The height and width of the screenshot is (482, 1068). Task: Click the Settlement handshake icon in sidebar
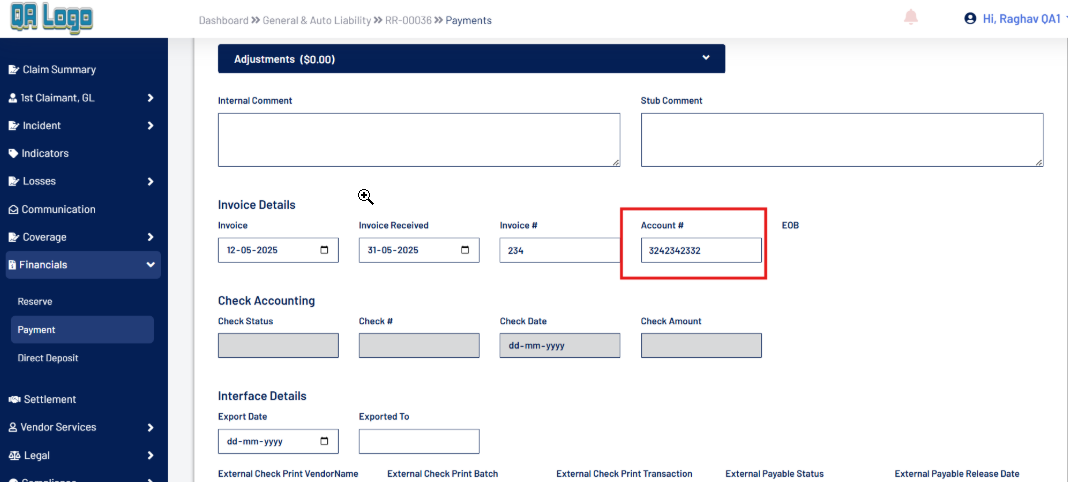tap(14, 400)
